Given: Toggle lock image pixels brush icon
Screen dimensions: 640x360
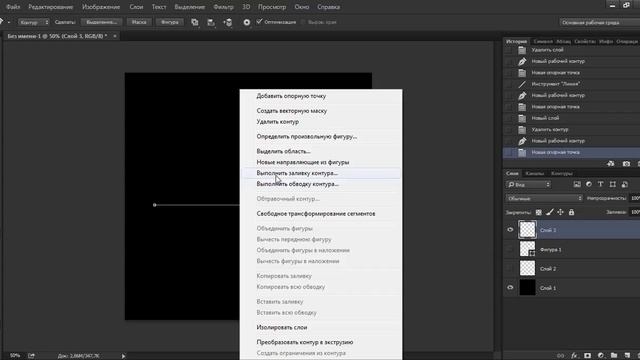Looking at the screenshot, I should [x=550, y=212].
